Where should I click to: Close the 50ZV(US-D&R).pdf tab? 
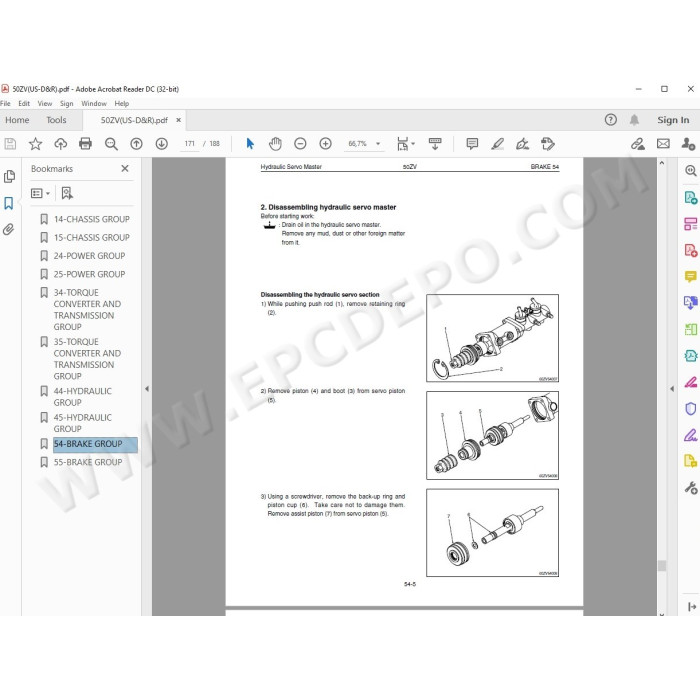point(178,120)
